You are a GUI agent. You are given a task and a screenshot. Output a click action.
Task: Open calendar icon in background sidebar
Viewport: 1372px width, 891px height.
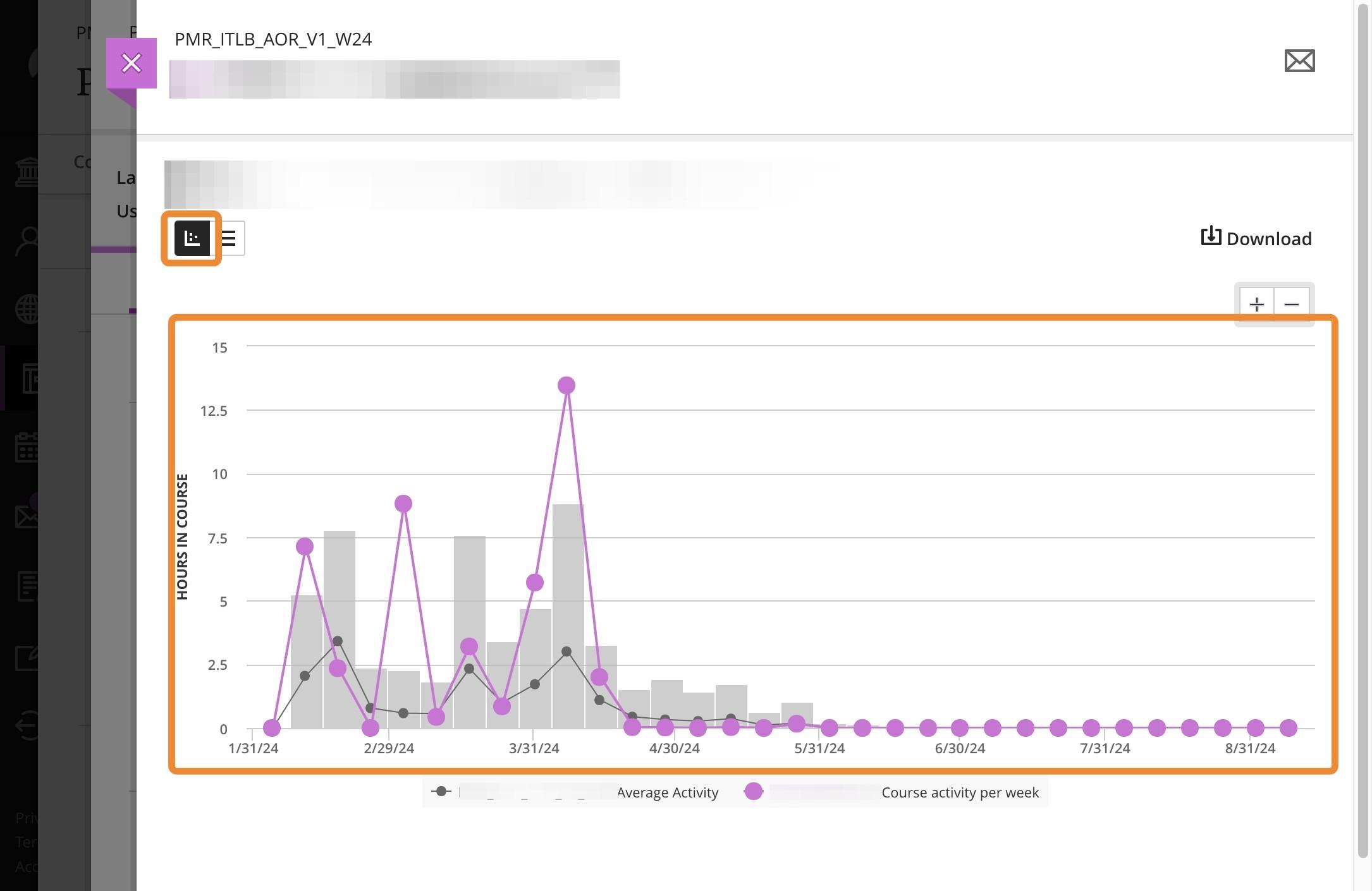point(27,447)
